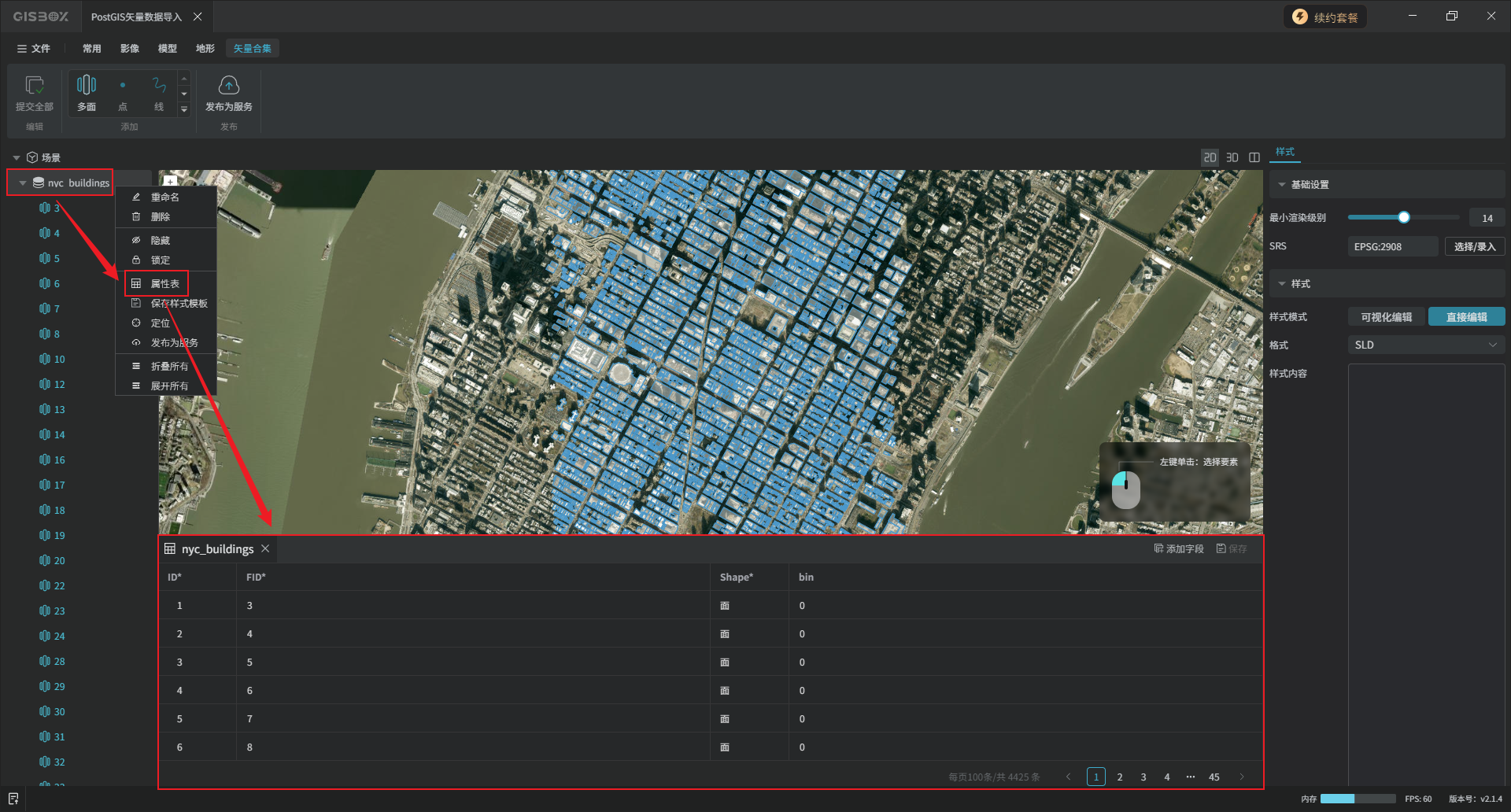Click the split view icon beside 3D
1511x812 pixels.
pyautogui.click(x=1254, y=157)
